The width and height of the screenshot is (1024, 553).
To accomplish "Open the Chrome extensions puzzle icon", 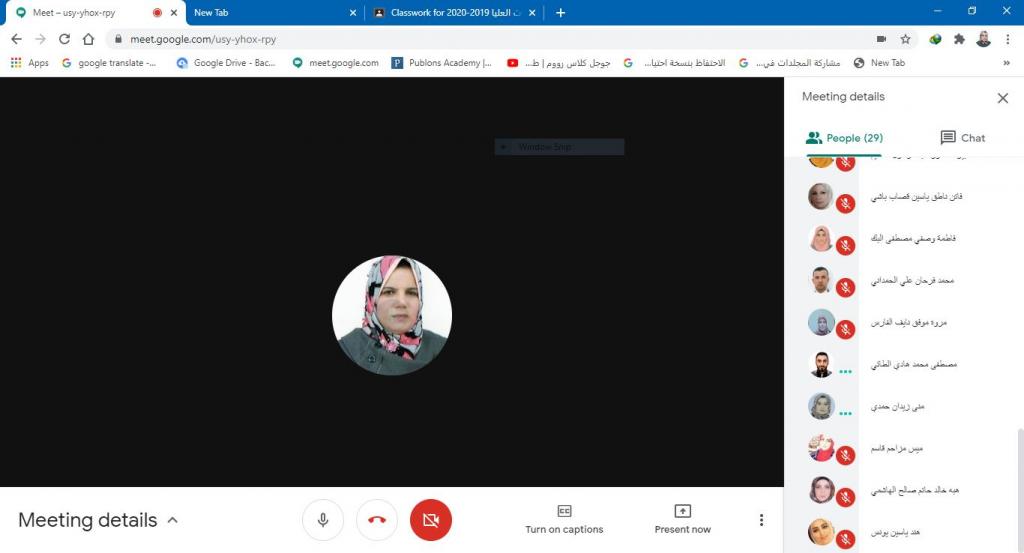I will (960, 39).
